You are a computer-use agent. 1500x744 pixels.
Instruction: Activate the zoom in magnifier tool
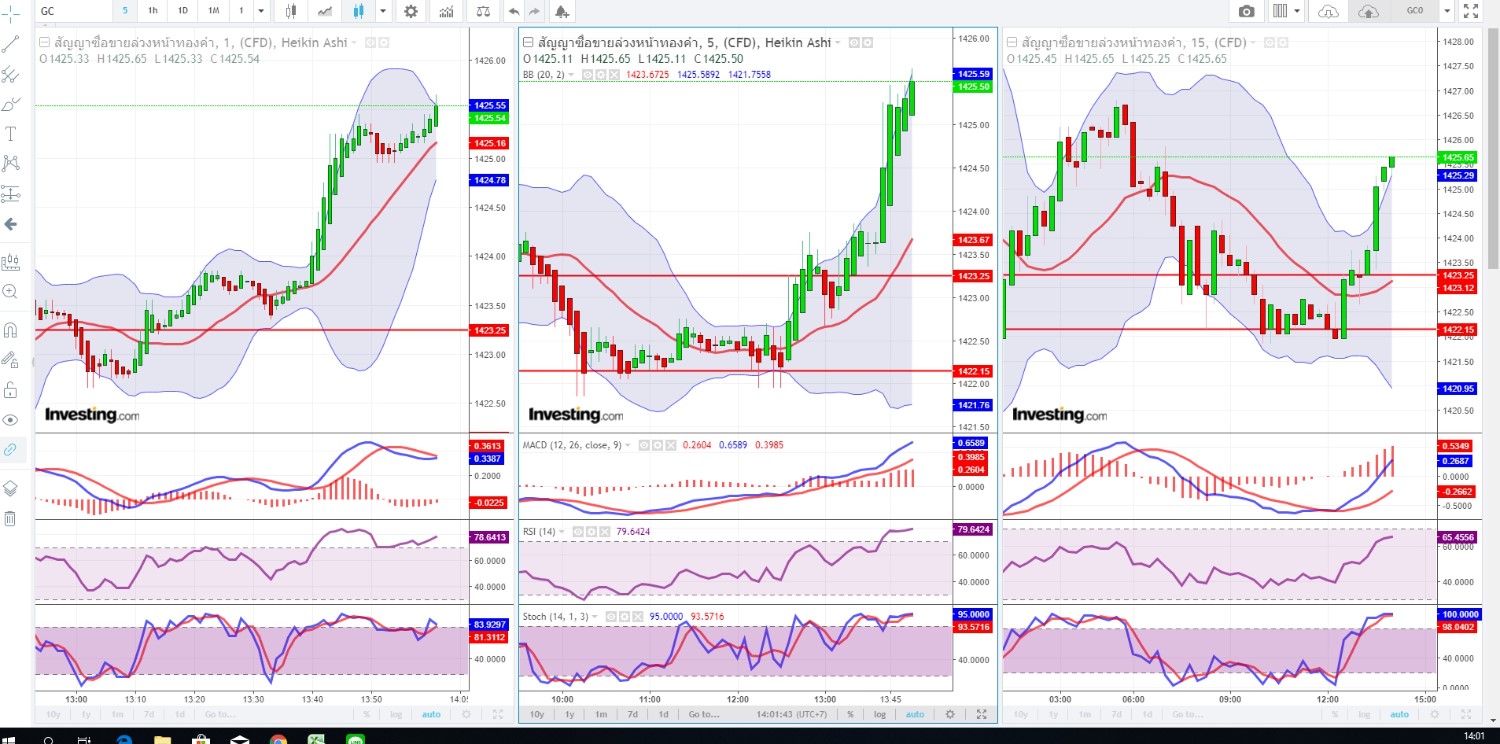click(11, 292)
